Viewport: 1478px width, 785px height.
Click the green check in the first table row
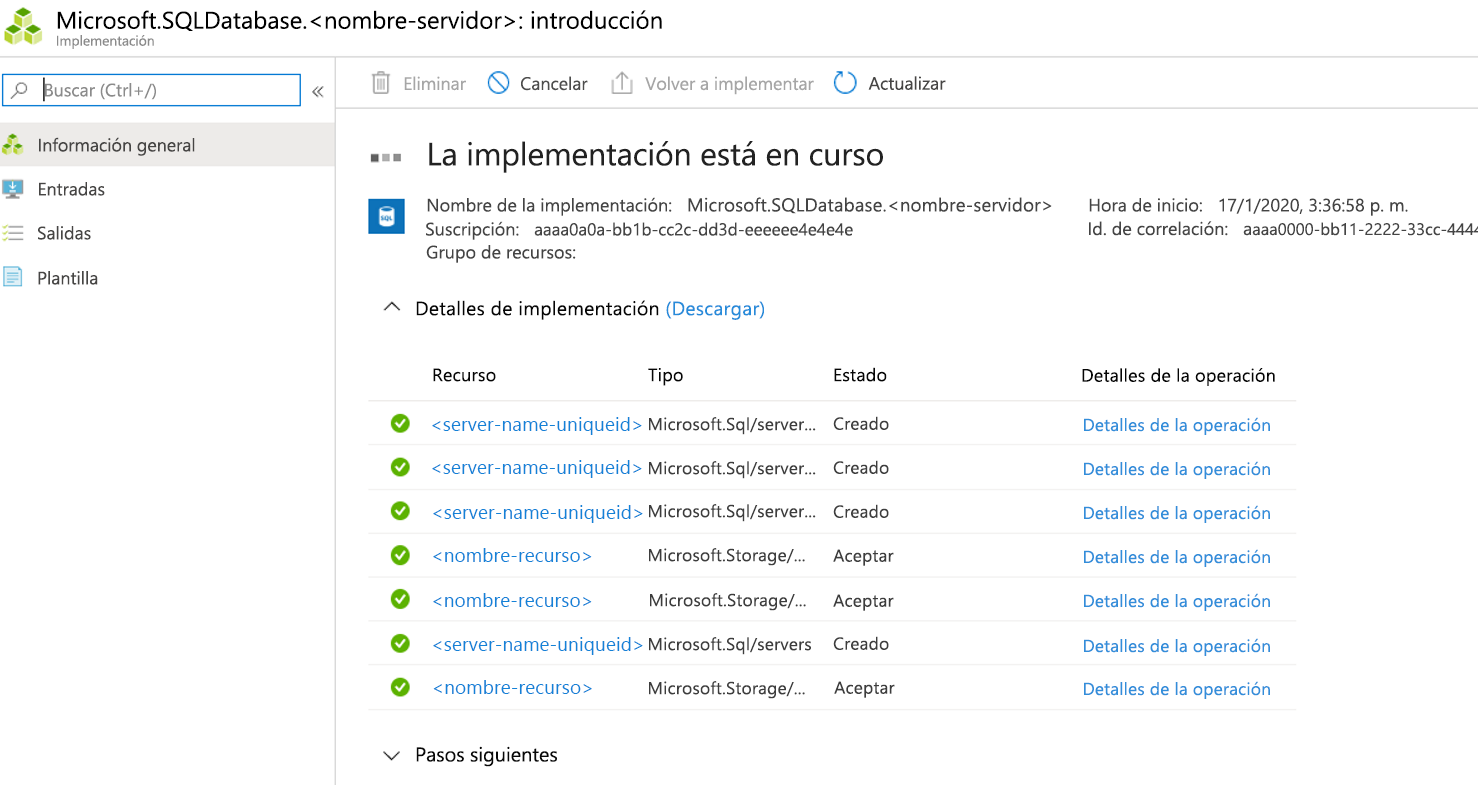tap(400, 423)
